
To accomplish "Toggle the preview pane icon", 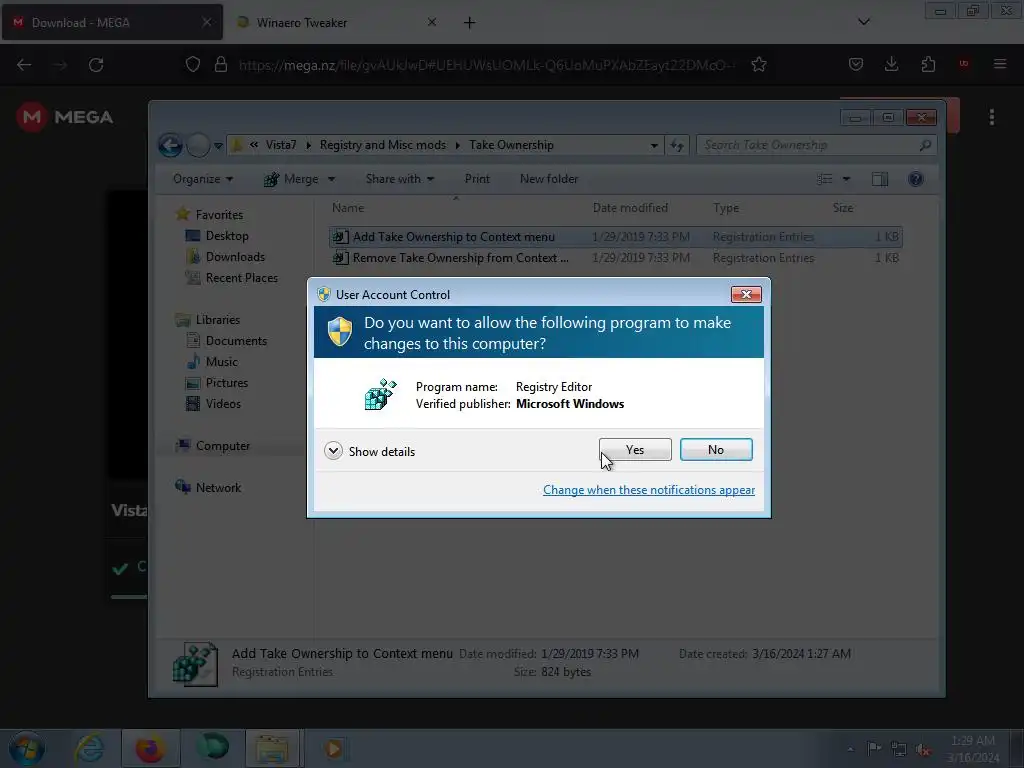I will click(x=880, y=179).
